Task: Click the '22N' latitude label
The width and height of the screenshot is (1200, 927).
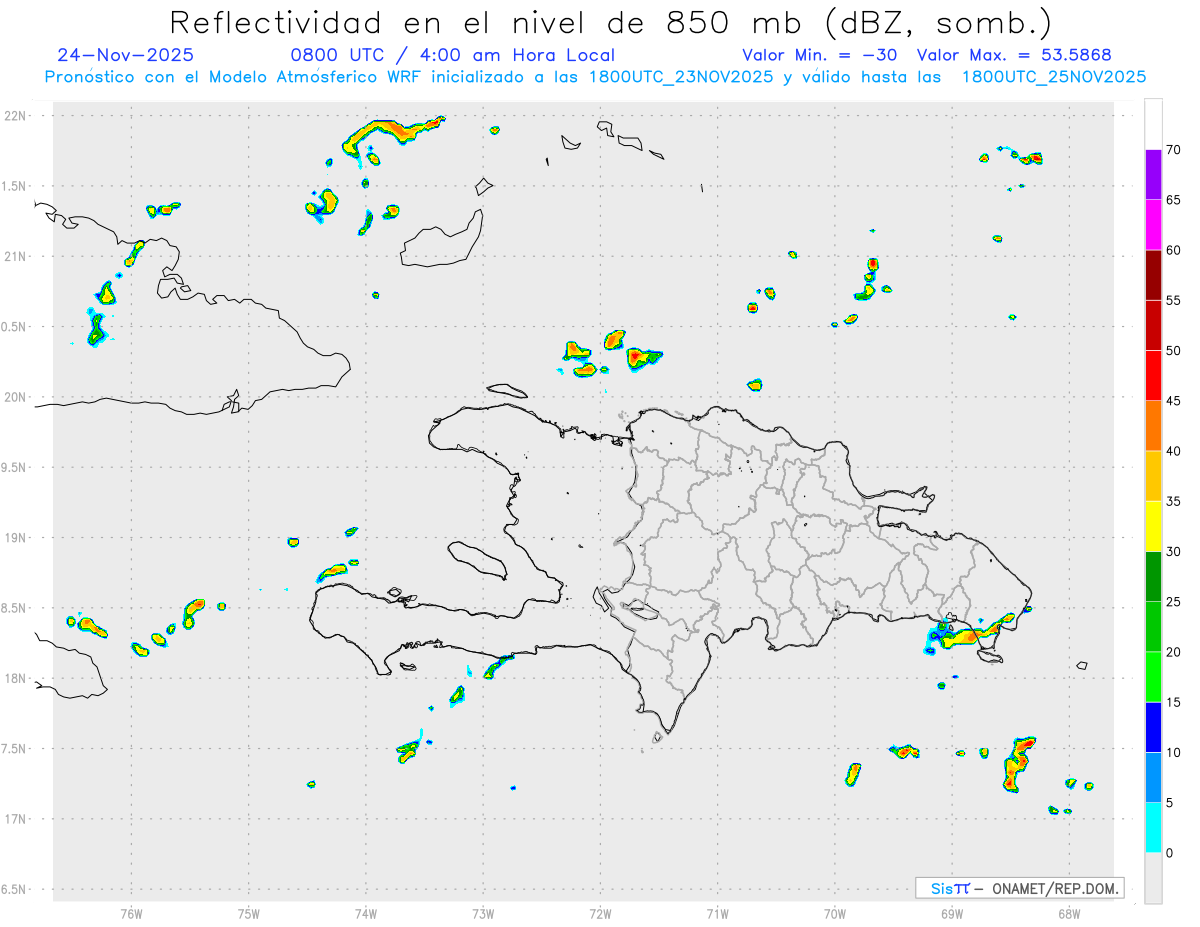Action: 15,116
